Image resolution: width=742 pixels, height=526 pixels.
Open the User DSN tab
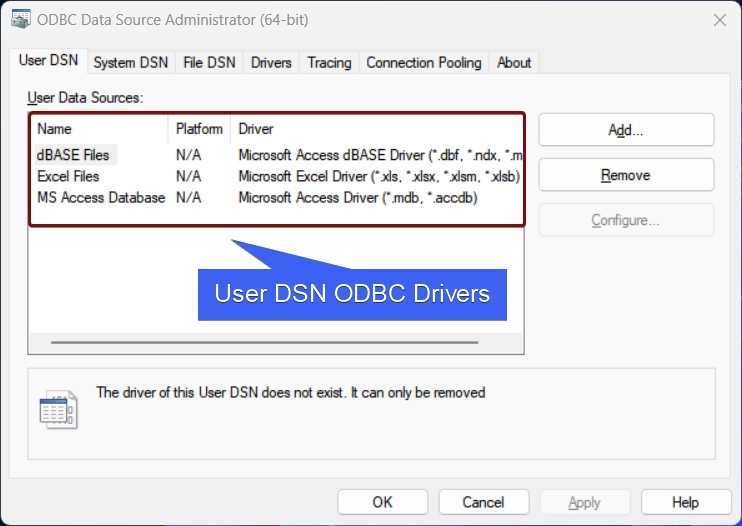coord(48,61)
